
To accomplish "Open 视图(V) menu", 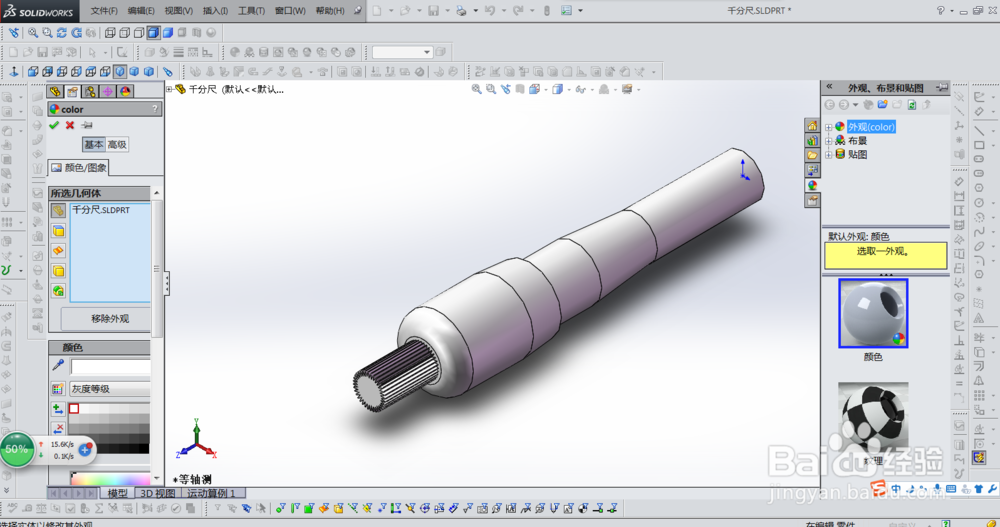I will point(178,11).
